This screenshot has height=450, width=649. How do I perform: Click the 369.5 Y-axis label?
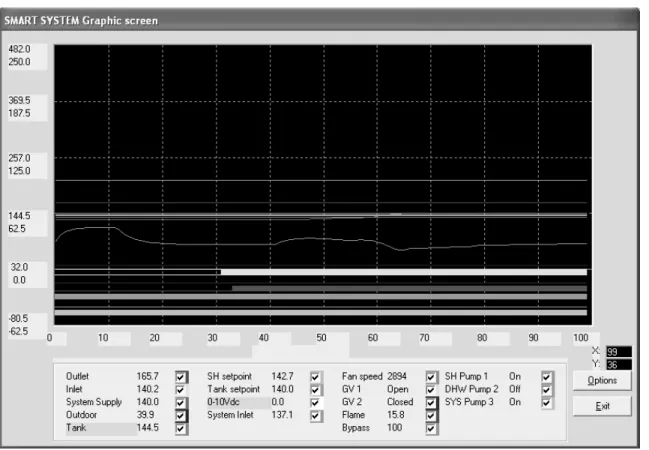tap(19, 101)
